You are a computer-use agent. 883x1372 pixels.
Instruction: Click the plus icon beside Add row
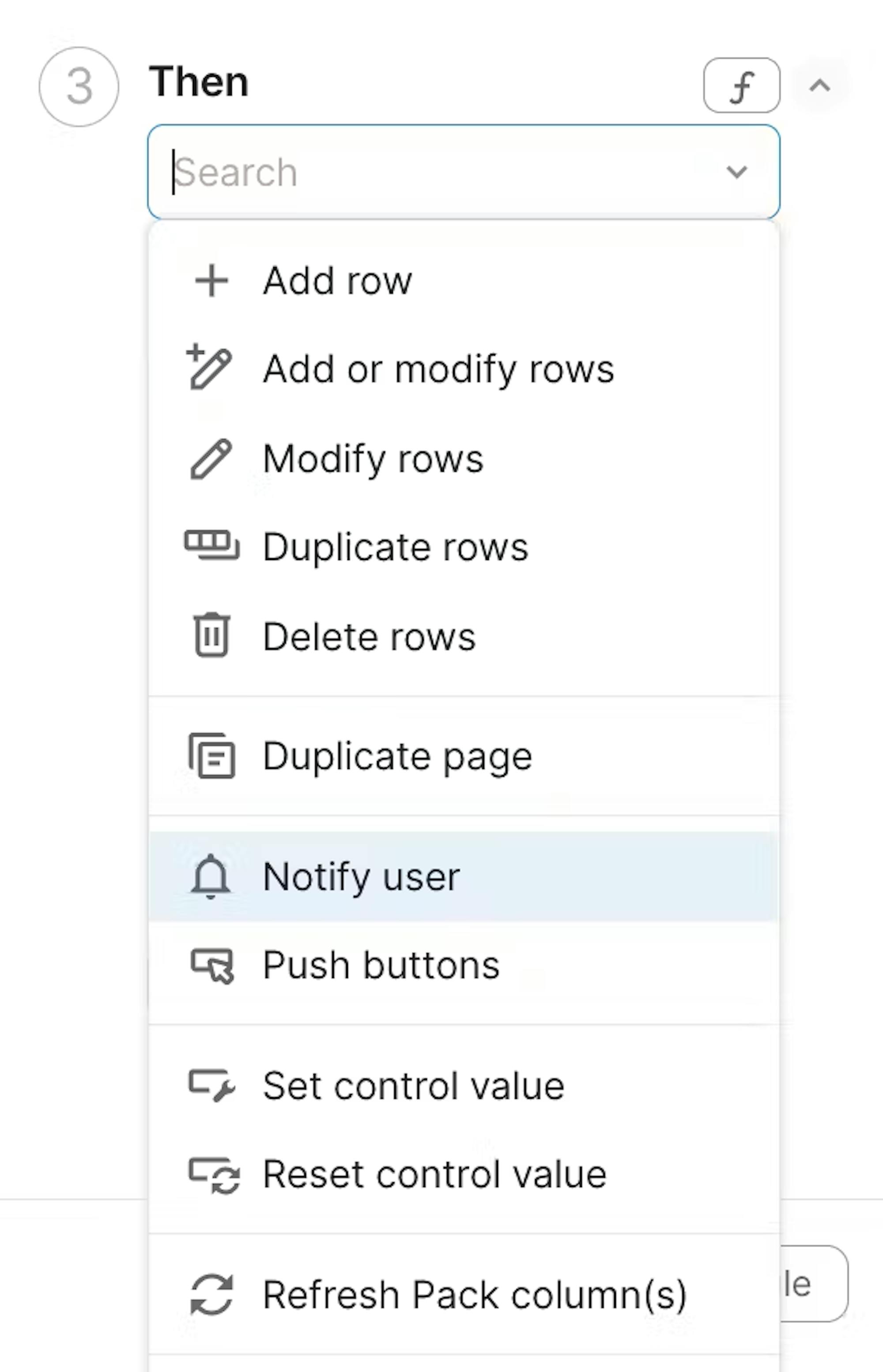(x=211, y=281)
